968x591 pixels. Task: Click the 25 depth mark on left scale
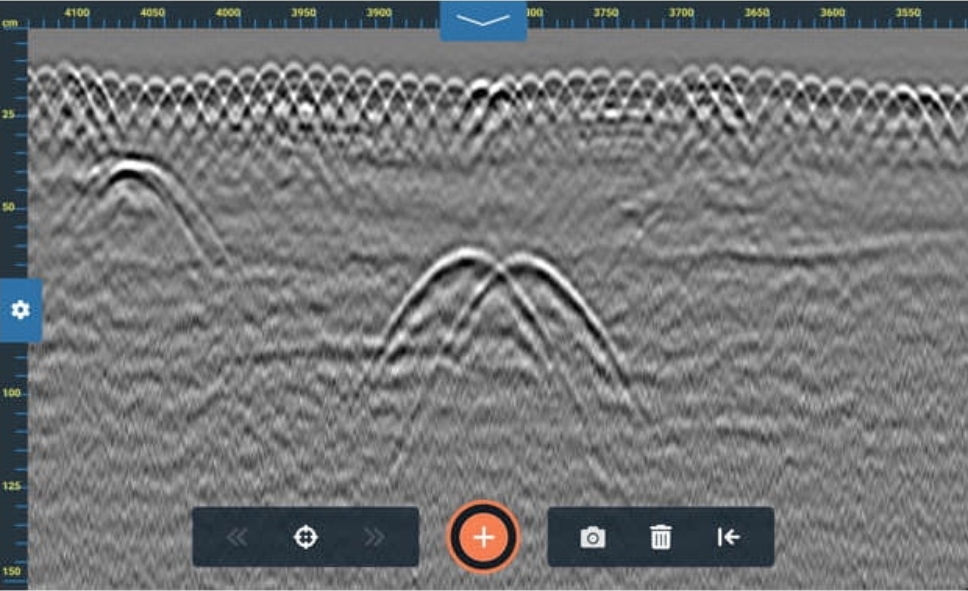pyautogui.click(x=10, y=113)
